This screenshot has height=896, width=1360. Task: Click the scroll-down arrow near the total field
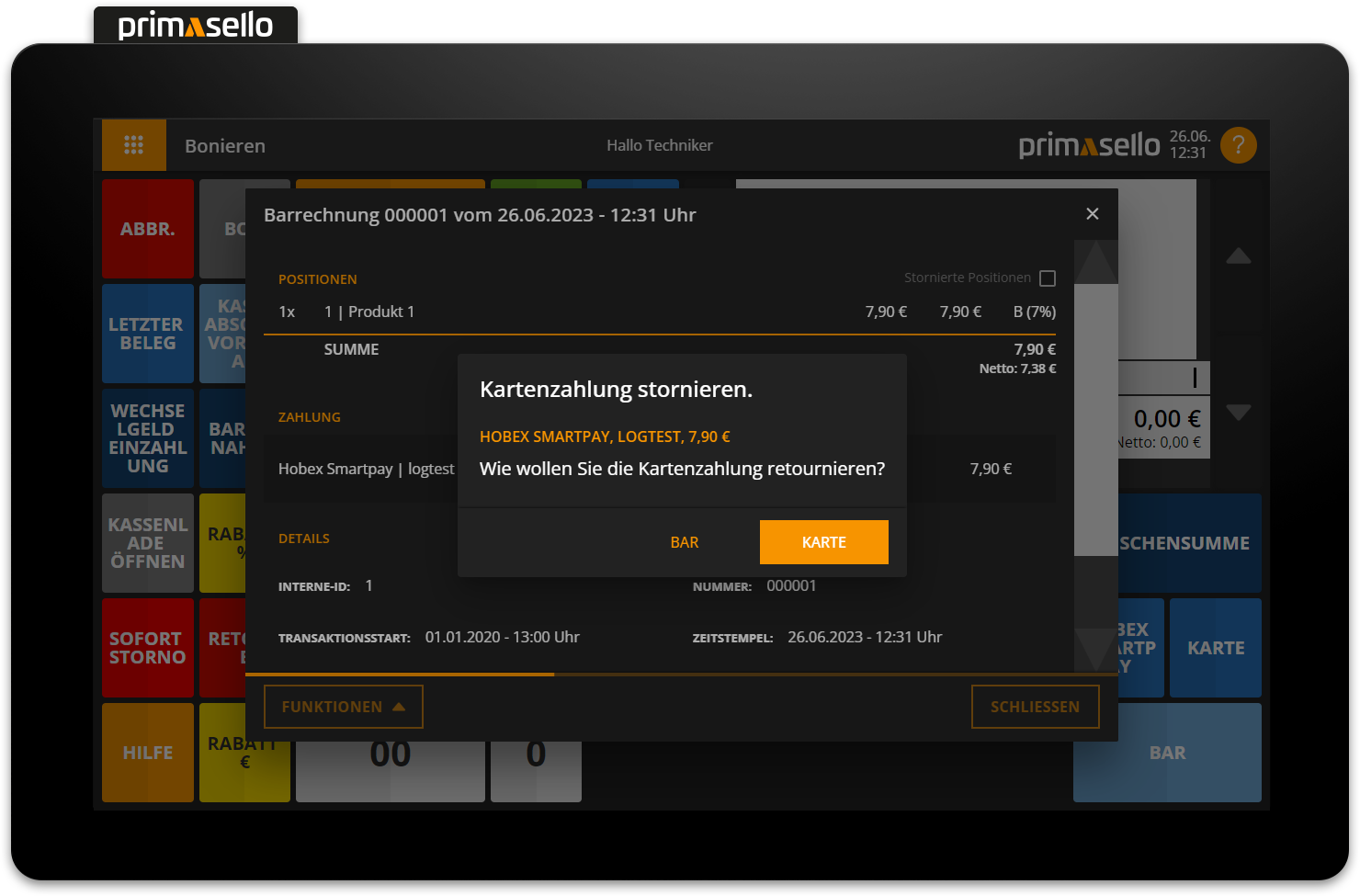coord(1238,413)
